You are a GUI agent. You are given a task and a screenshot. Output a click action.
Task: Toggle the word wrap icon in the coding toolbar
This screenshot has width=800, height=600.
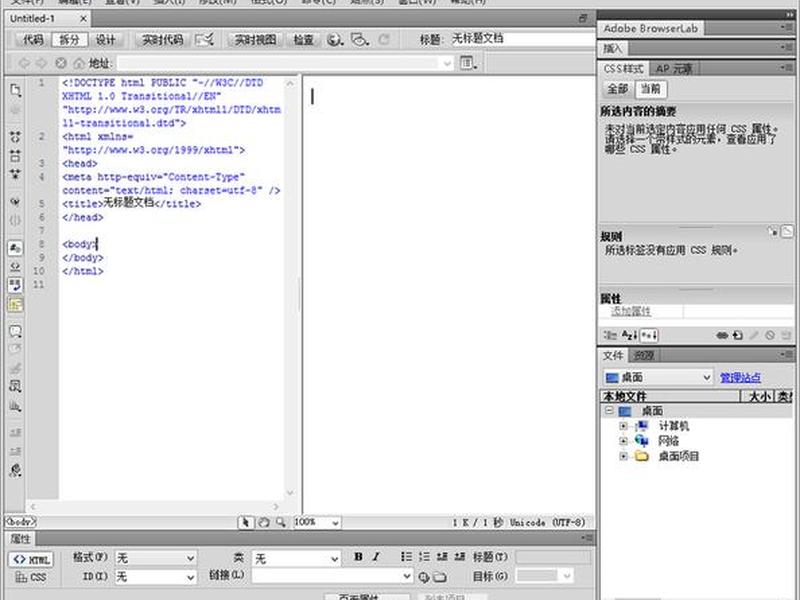[15, 285]
